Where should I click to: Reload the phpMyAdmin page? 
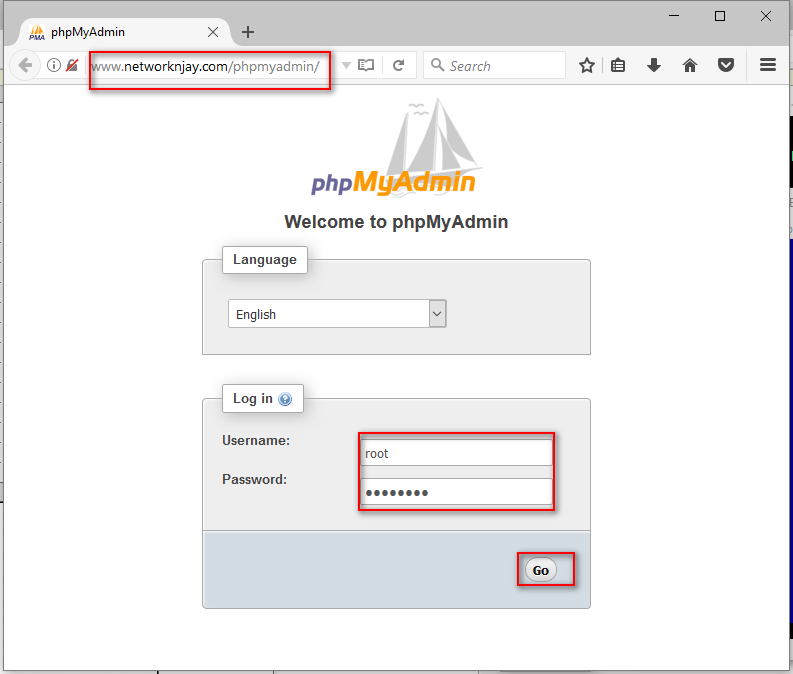pos(398,65)
